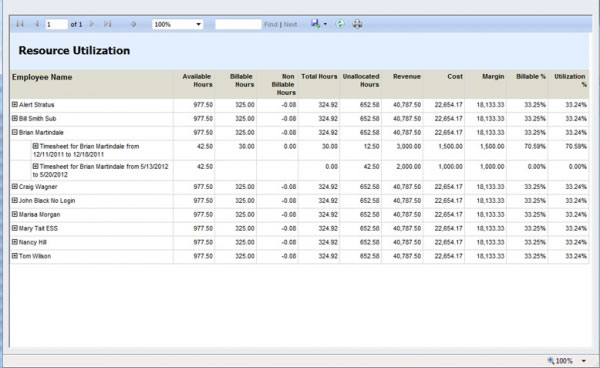Open the export save icon
This screenshot has height=368, width=600.
[x=315, y=24]
